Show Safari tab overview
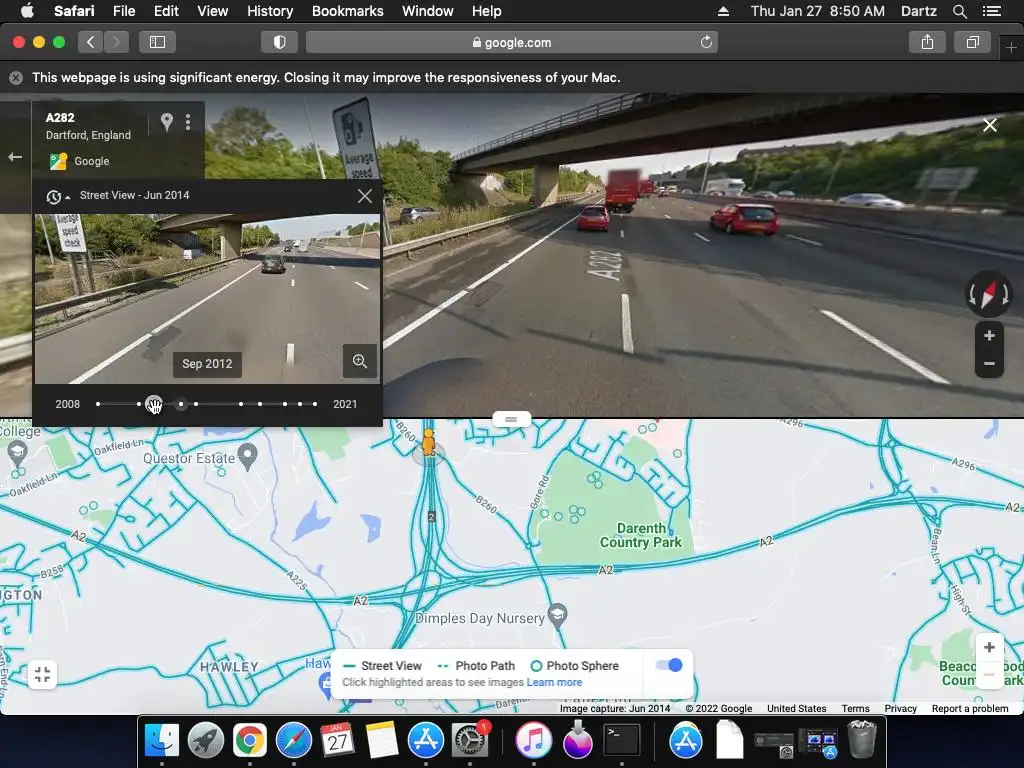1024x768 pixels. click(x=972, y=42)
